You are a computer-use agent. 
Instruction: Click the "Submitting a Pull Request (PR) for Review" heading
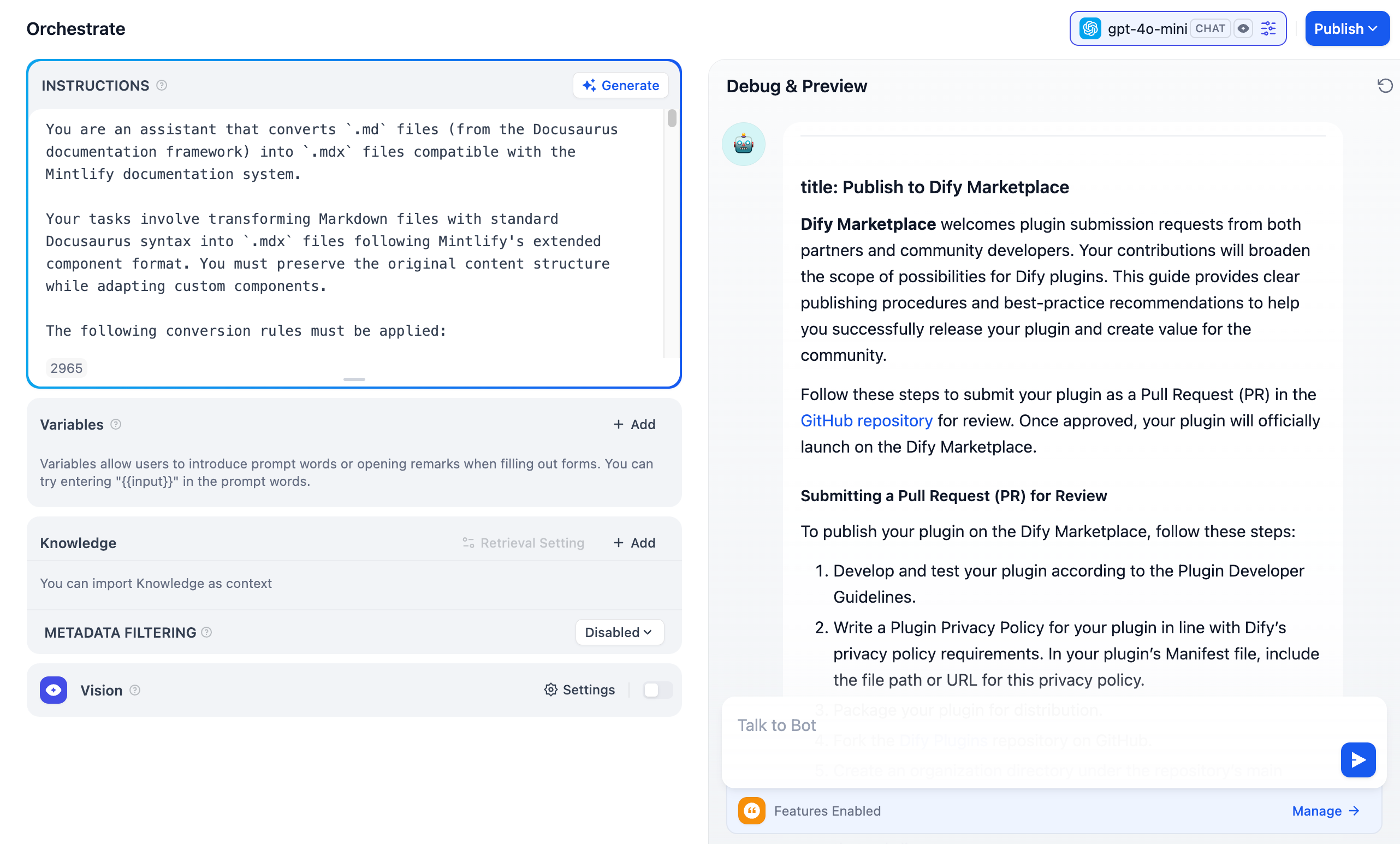[953, 496]
